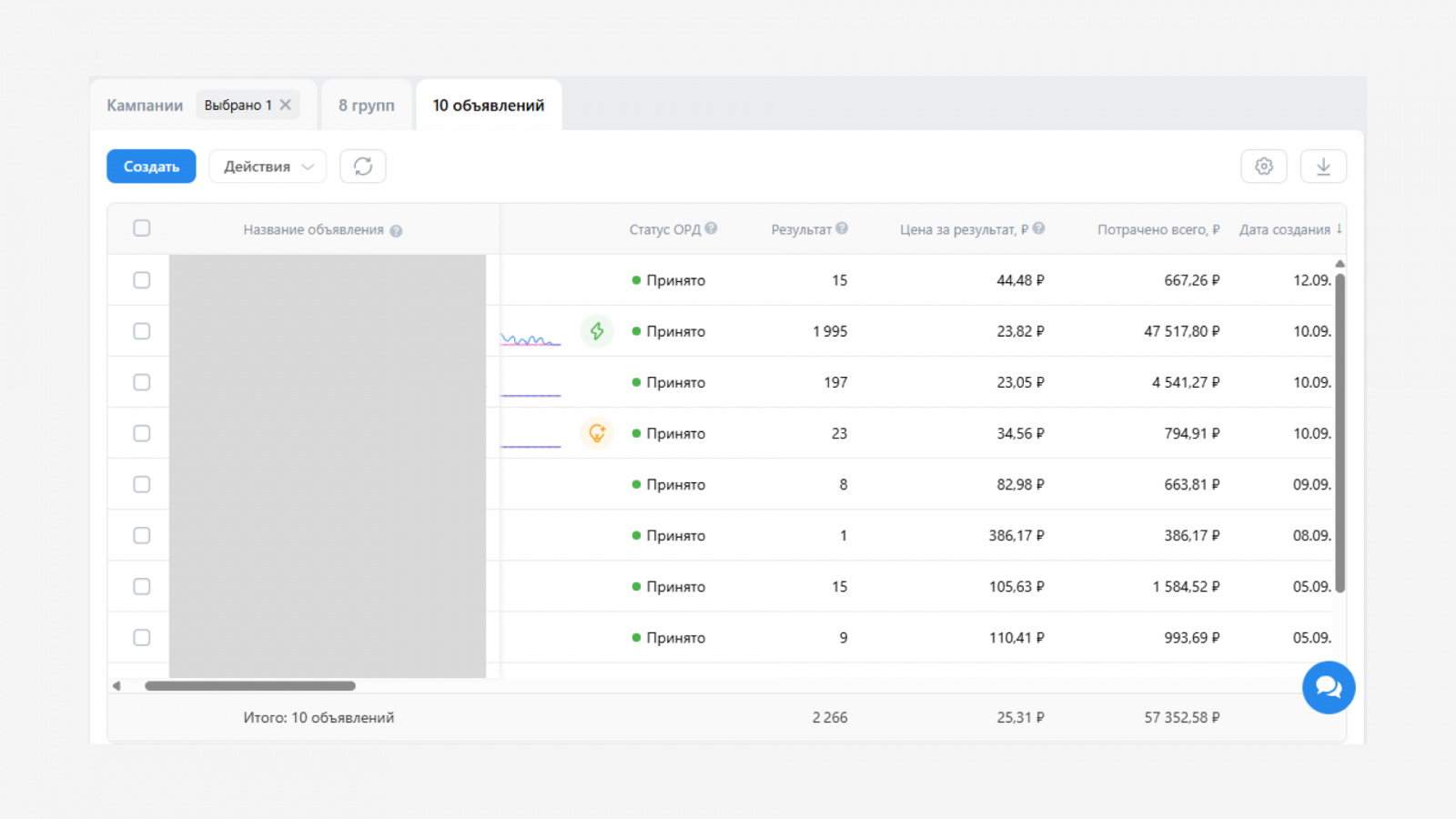The image size is (1456, 819).
Task: Click help icon beside Название объявления
Action: [x=396, y=231]
